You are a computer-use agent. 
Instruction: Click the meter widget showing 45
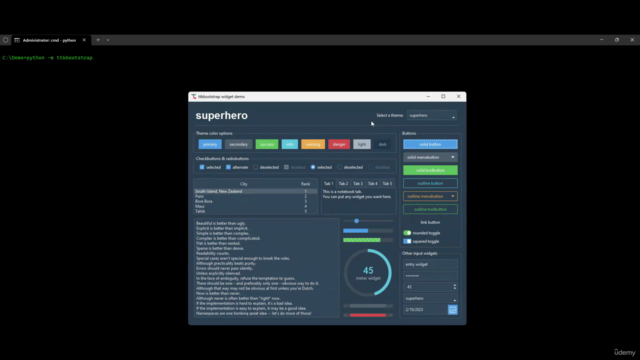tap(368, 273)
